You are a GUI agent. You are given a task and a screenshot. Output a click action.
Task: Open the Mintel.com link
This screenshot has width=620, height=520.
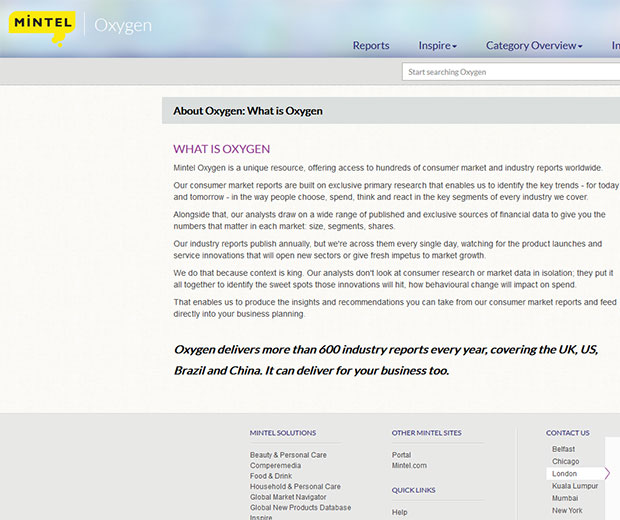[409, 465]
